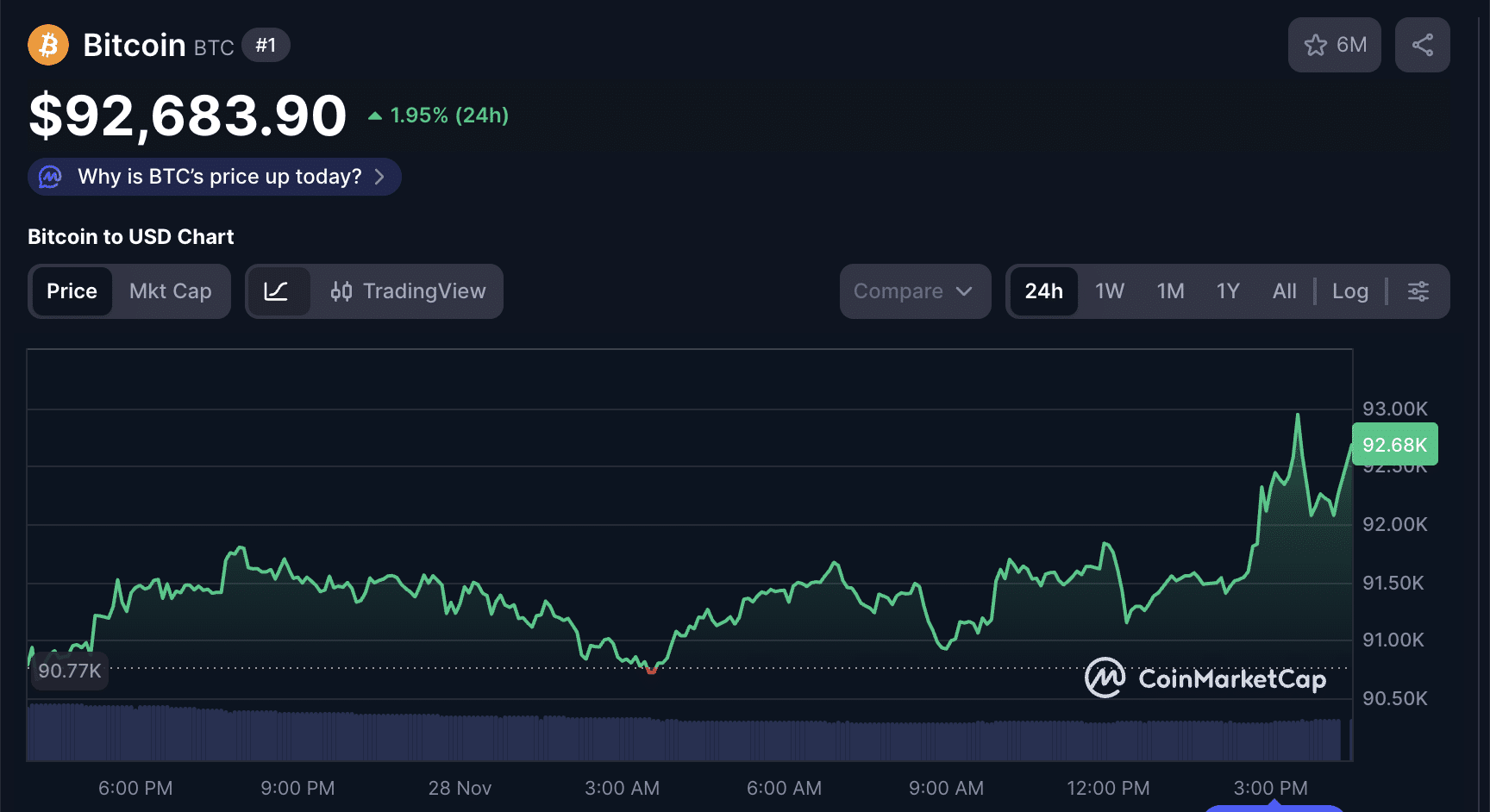
Task: Show the 1M time range
Action: [1170, 291]
